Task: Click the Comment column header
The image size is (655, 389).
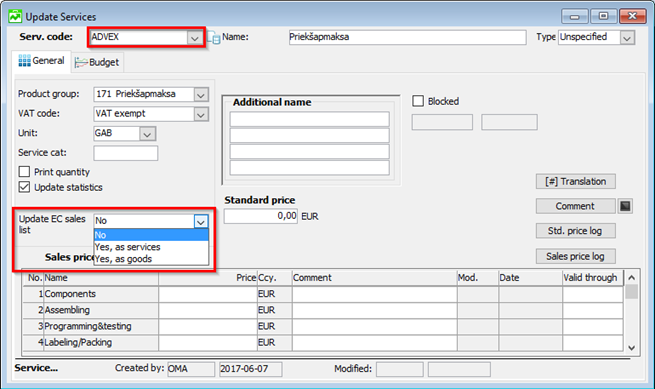Action: point(374,278)
